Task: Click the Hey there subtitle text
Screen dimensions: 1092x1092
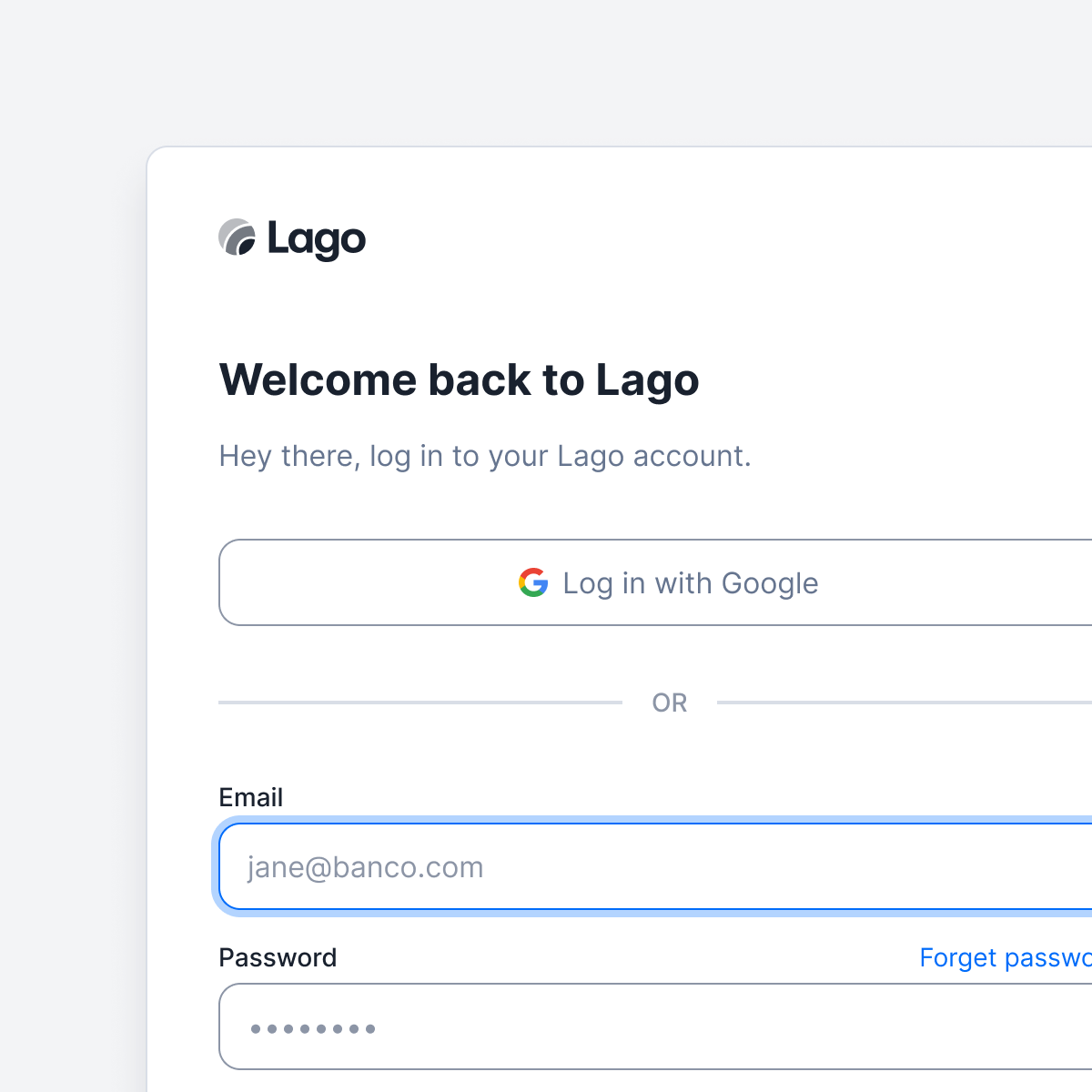Action: (485, 456)
